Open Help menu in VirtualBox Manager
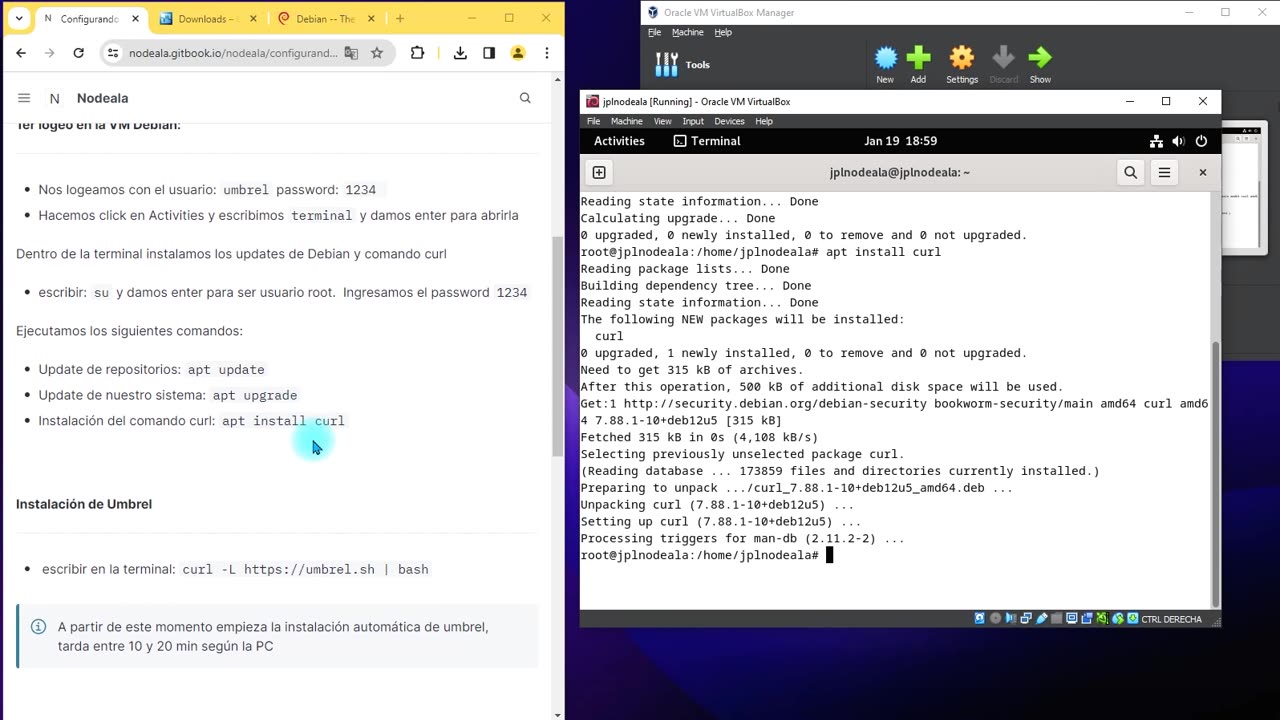Viewport: 1280px width, 720px height. click(723, 32)
